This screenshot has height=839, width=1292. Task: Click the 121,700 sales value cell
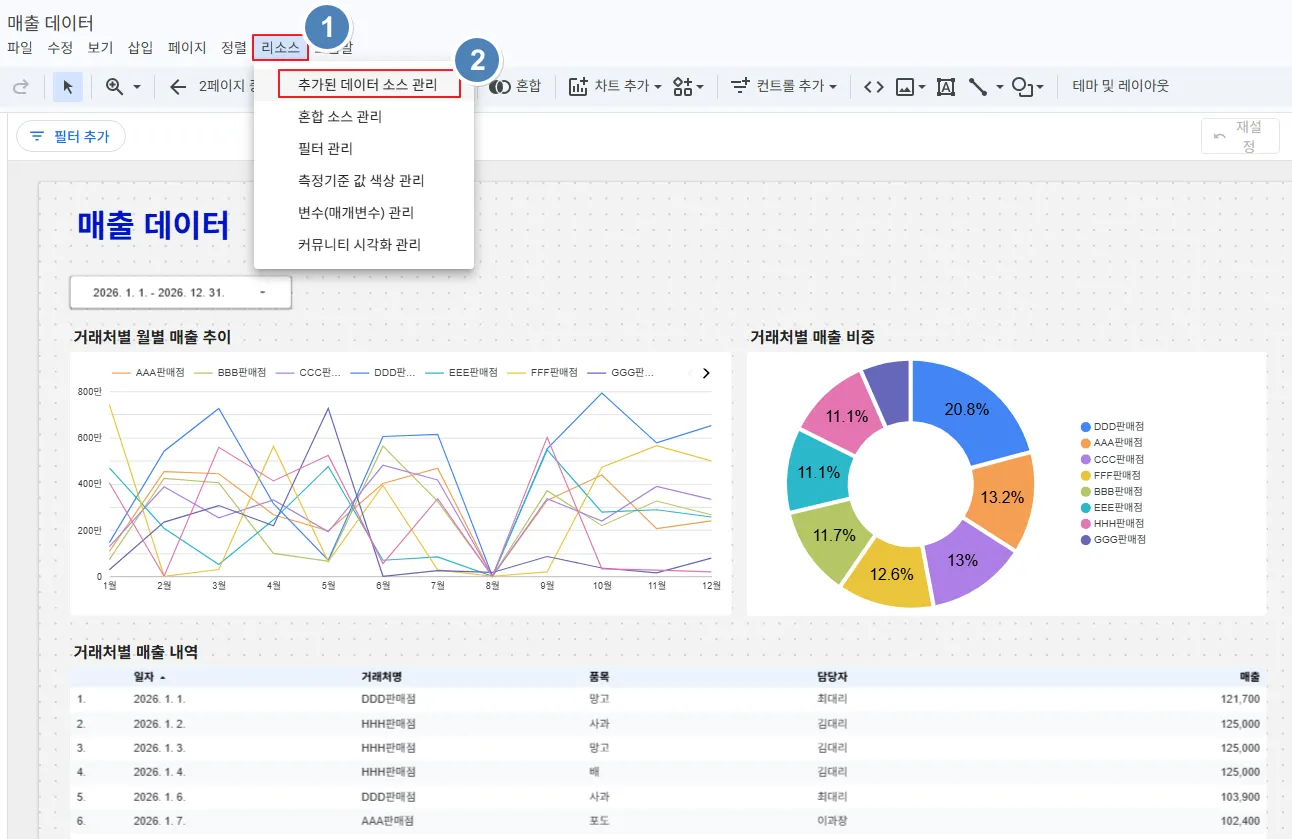click(x=1240, y=699)
